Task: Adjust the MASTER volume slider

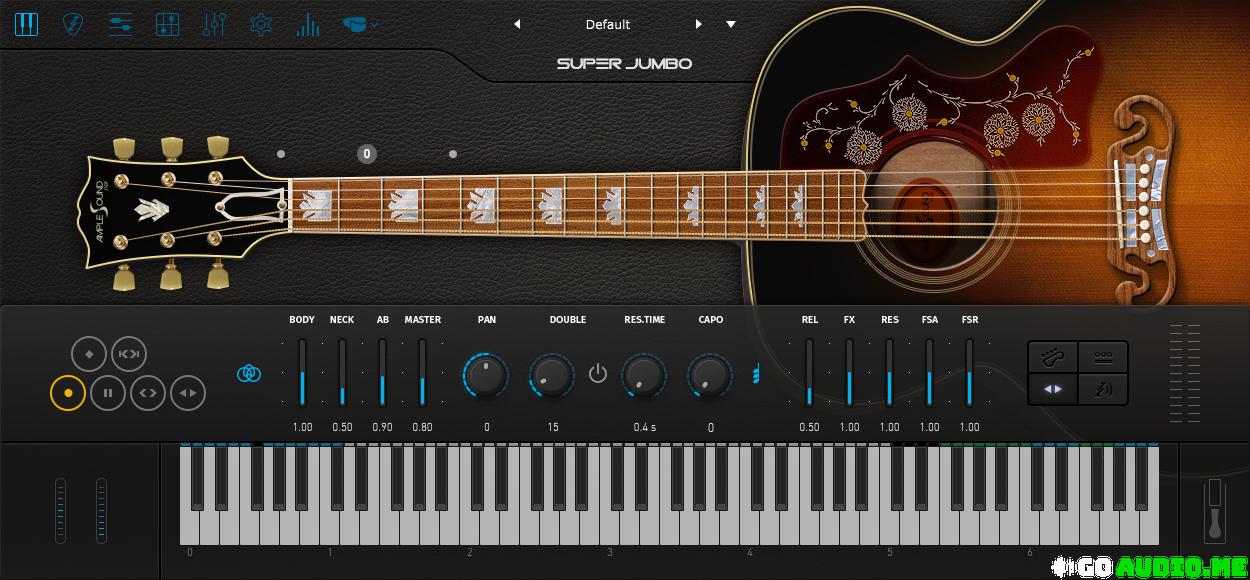Action: tap(422, 372)
